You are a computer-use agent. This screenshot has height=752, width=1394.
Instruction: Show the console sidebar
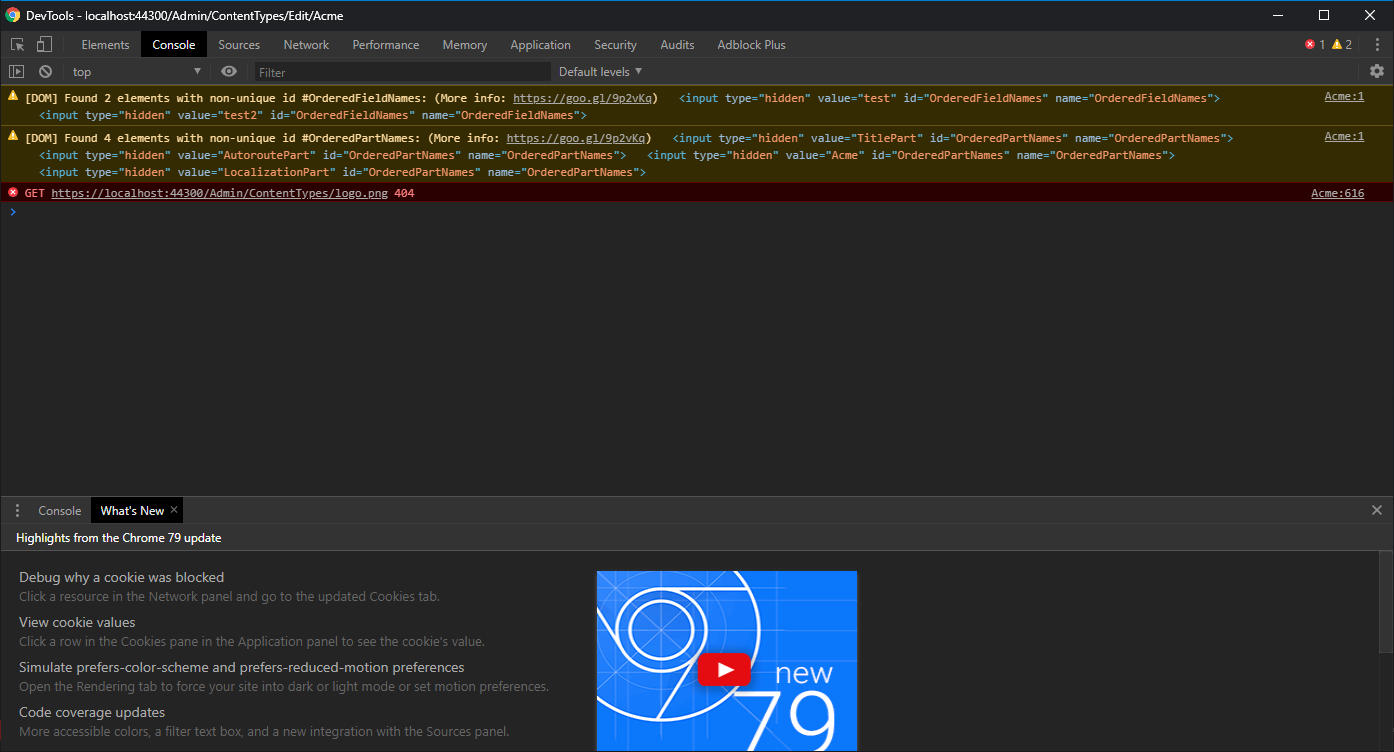point(16,71)
